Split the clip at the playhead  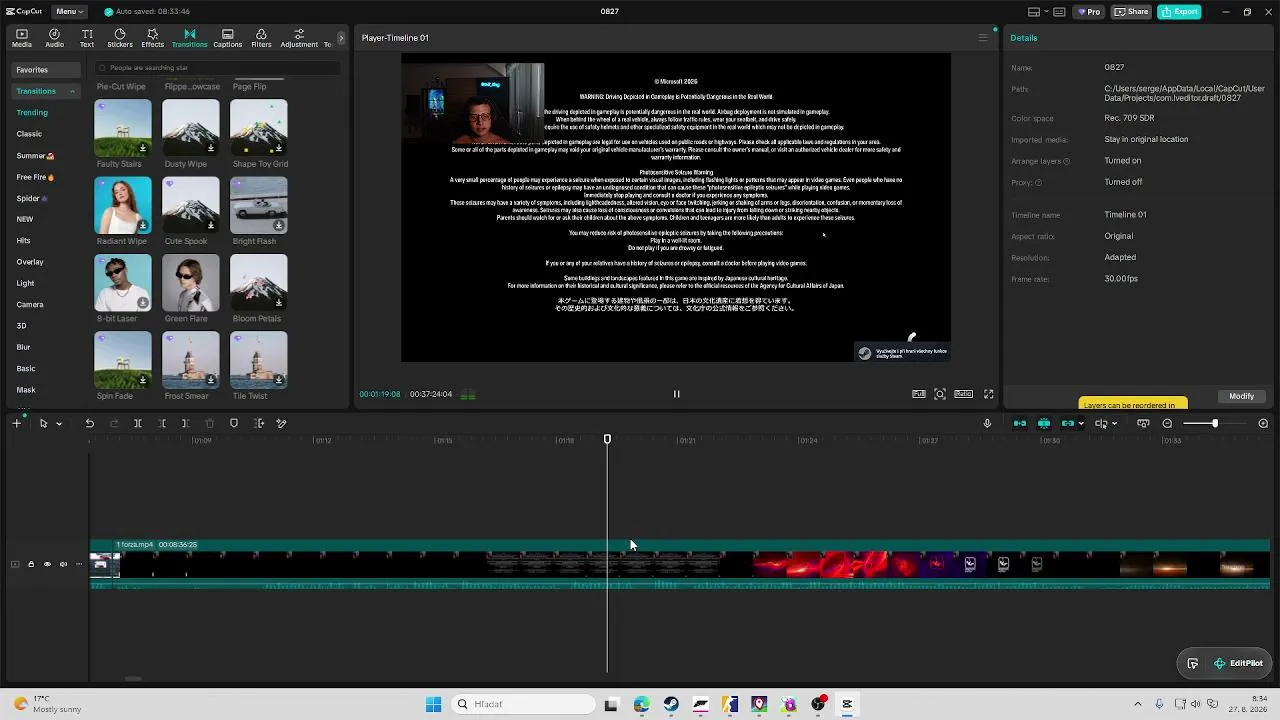[x=138, y=424]
